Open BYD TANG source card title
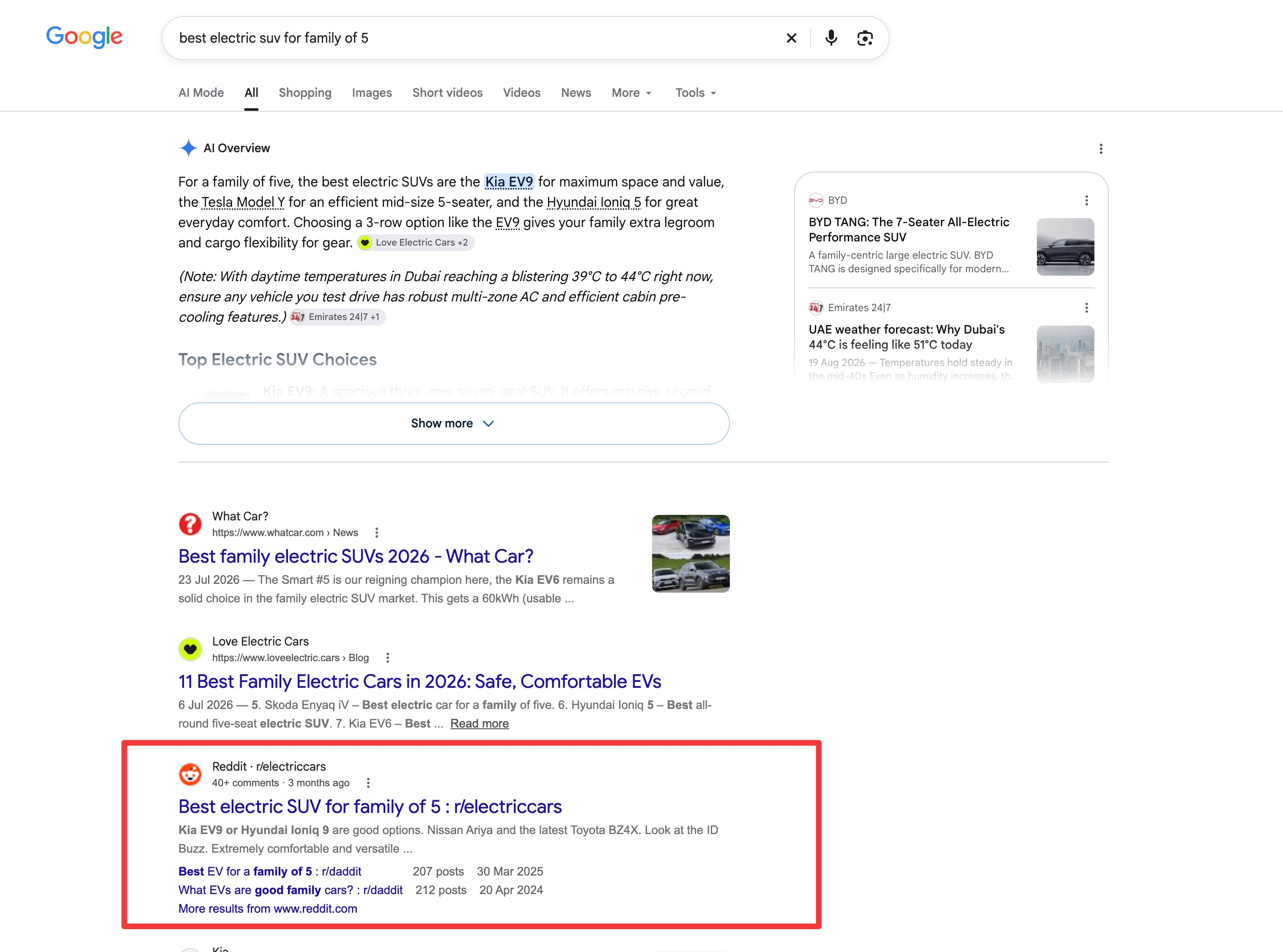The width and height of the screenshot is (1283, 952). [x=908, y=230]
